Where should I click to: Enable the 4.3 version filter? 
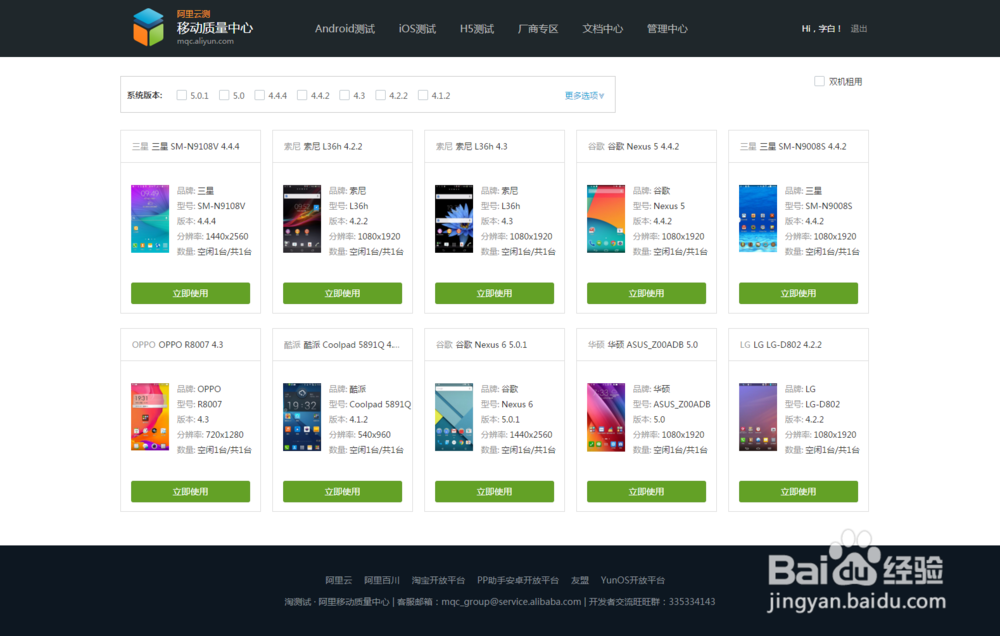pyautogui.click(x=344, y=95)
